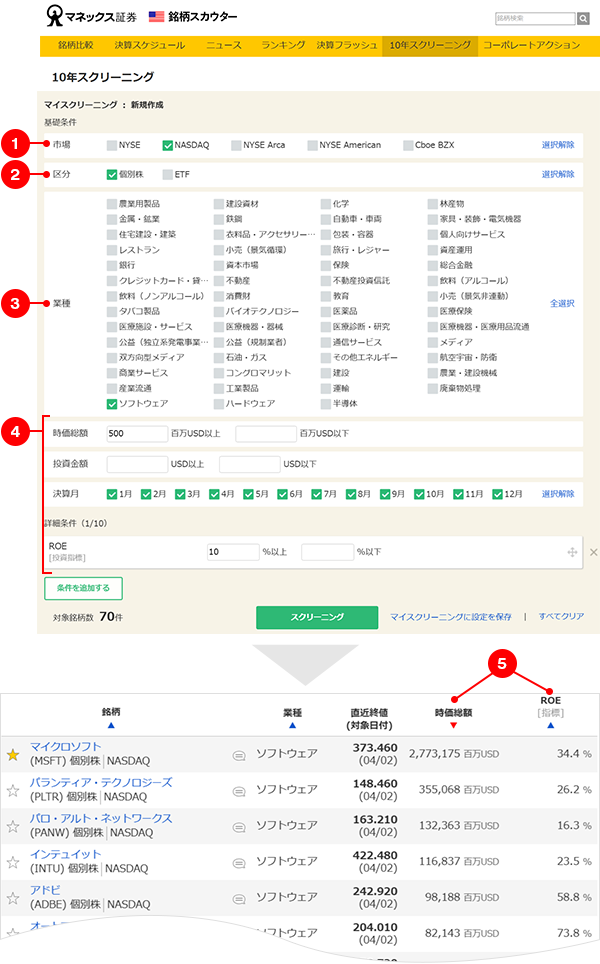600x964 pixels.
Task: Open comment icon in Palo Alto Networks row
Action: pyautogui.click(x=239, y=827)
